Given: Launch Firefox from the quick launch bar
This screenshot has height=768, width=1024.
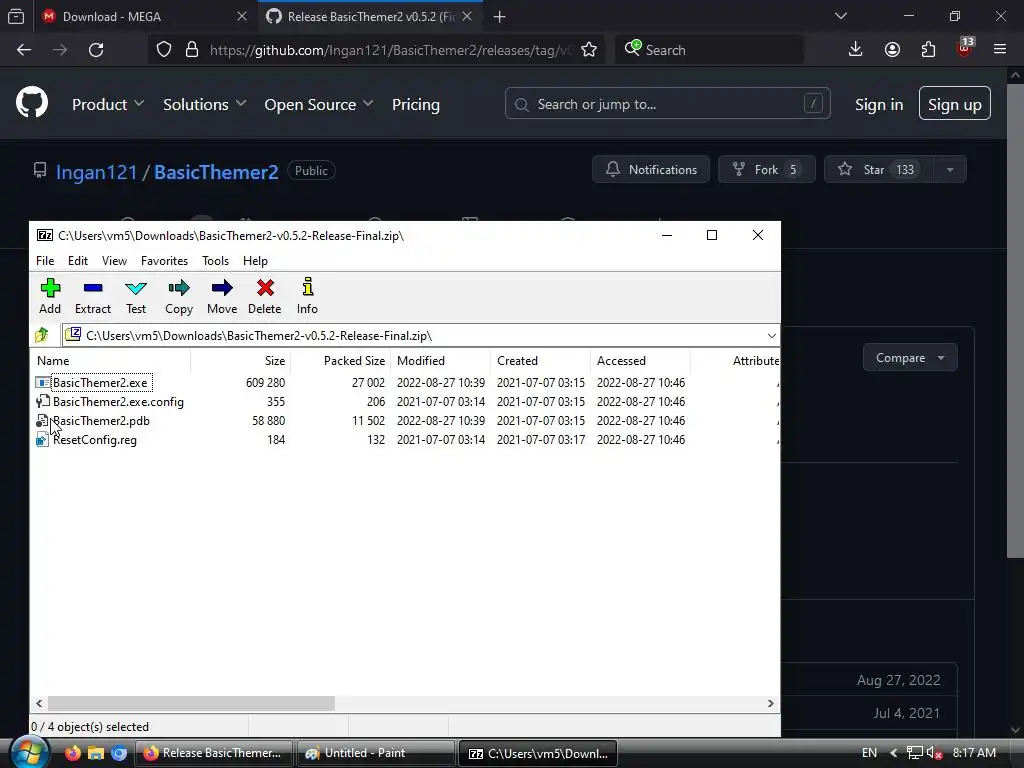Looking at the screenshot, I should click(x=72, y=753).
